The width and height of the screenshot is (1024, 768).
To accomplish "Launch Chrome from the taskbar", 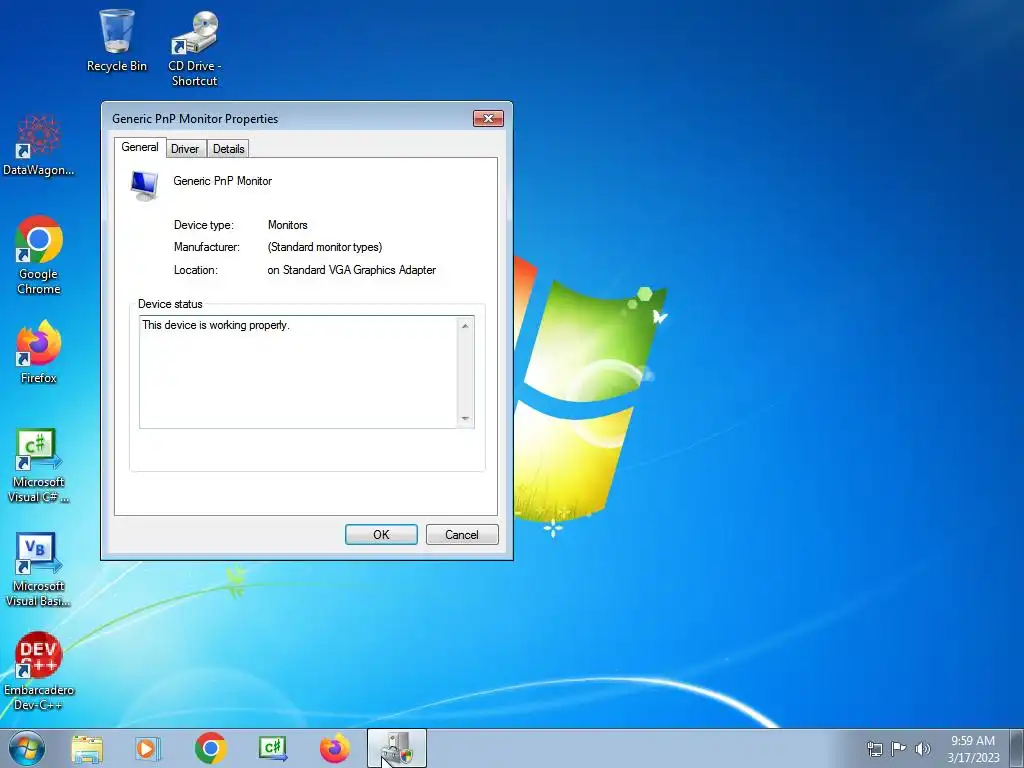I will tap(210, 748).
